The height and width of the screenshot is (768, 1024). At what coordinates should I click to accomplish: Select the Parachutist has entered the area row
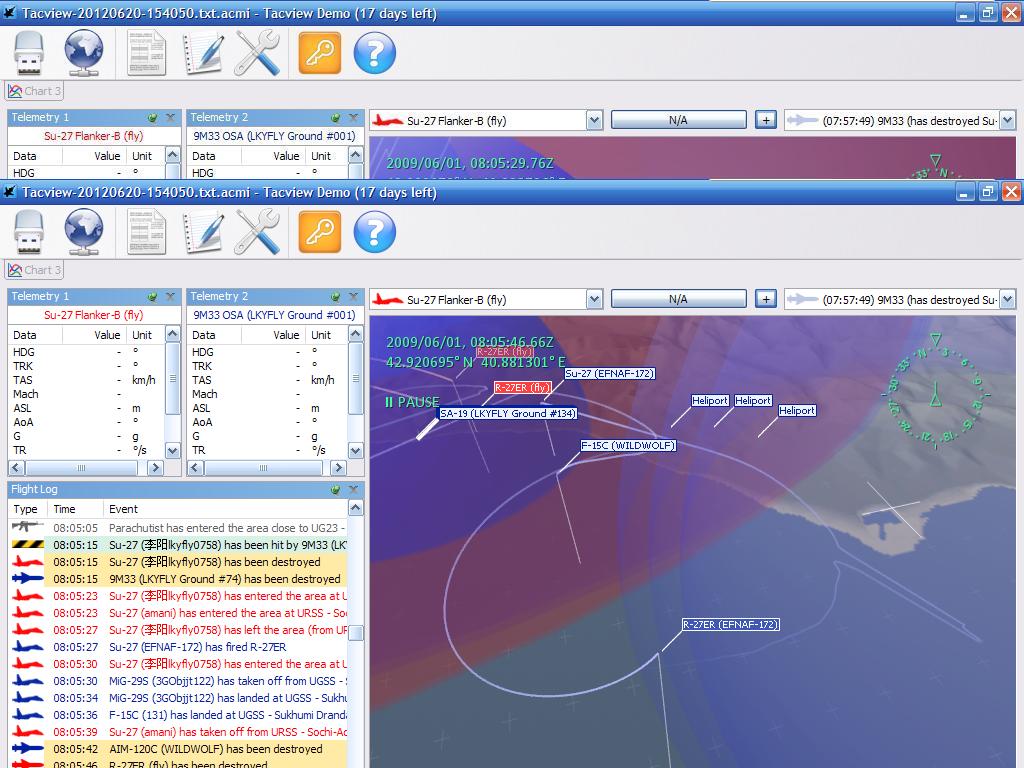pos(180,528)
